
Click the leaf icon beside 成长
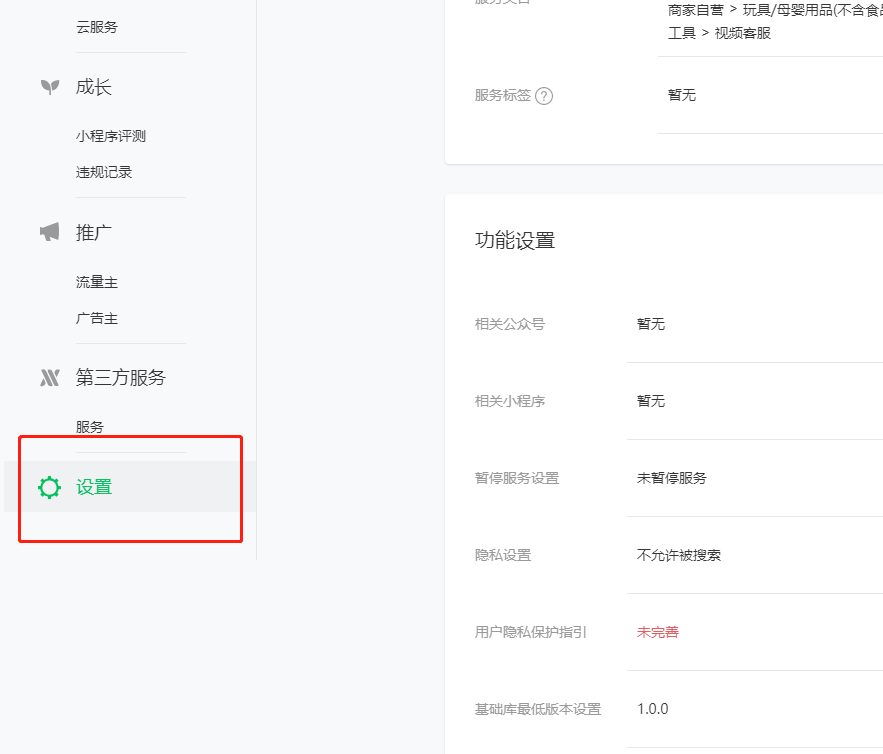coord(49,87)
